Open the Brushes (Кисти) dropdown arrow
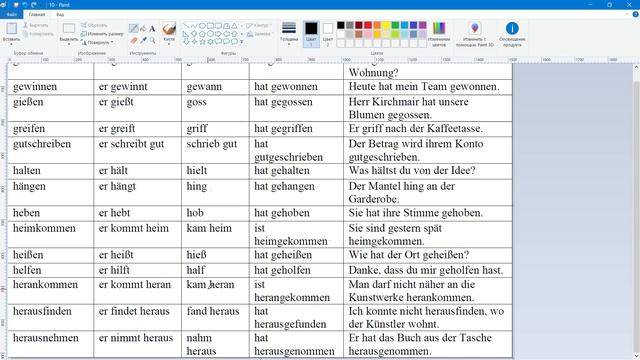640x360 pixels. [169, 44]
